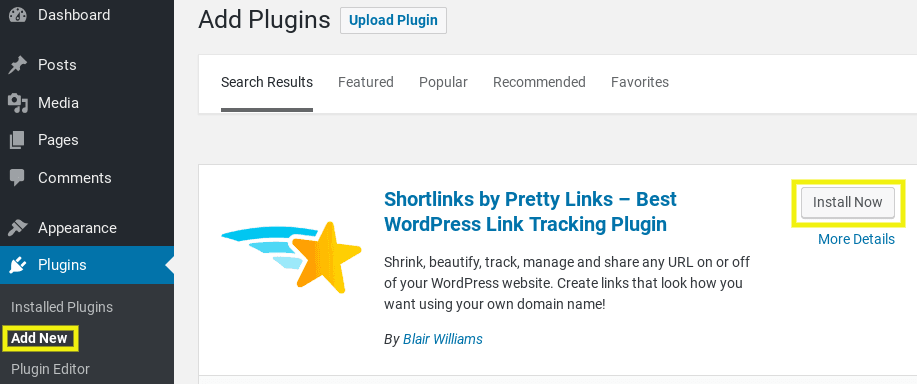Click the Comments speech bubble icon
This screenshot has height=384, width=917.
pyautogui.click(x=18, y=178)
